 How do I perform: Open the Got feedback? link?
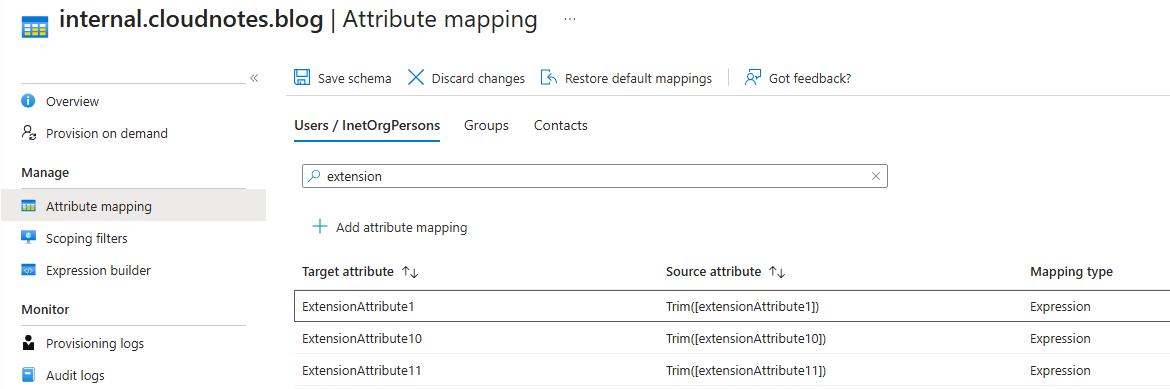810,78
